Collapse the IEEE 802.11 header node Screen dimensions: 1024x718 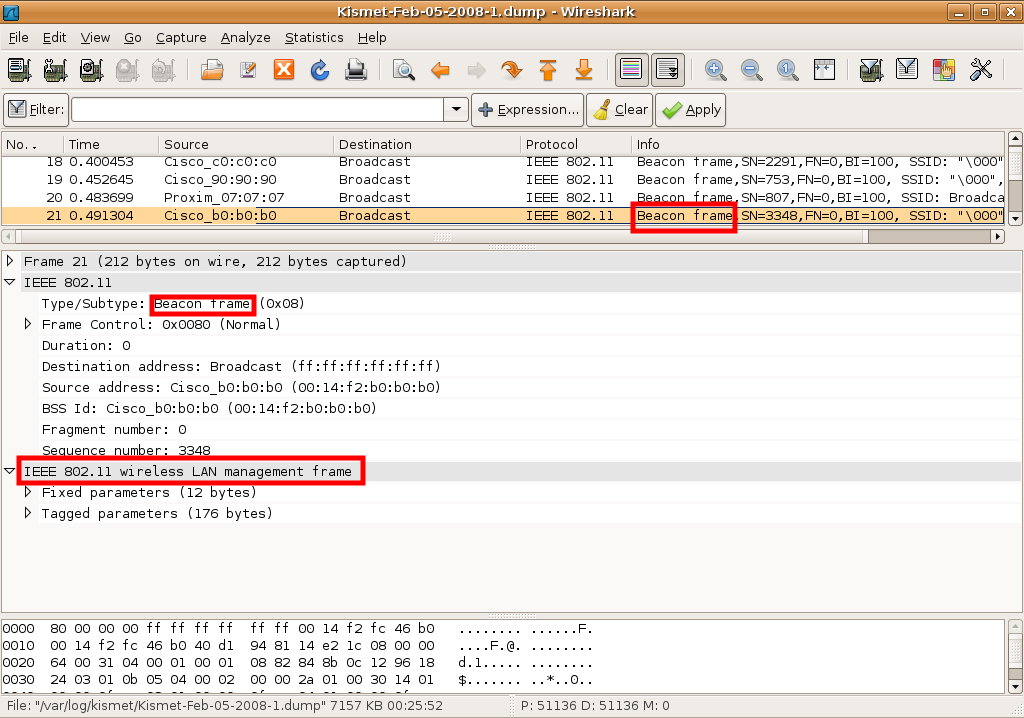tap(10, 282)
